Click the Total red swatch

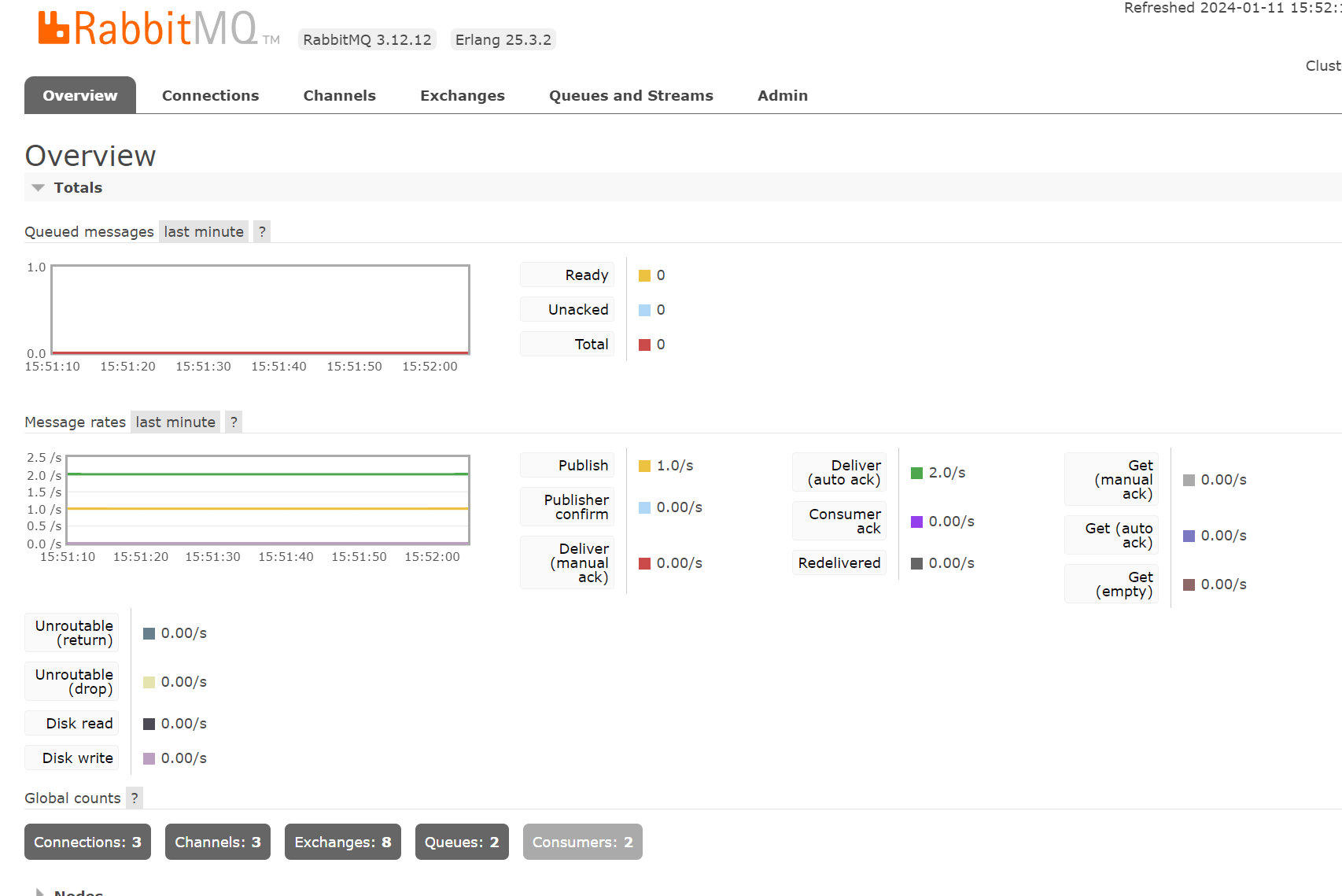click(x=644, y=345)
